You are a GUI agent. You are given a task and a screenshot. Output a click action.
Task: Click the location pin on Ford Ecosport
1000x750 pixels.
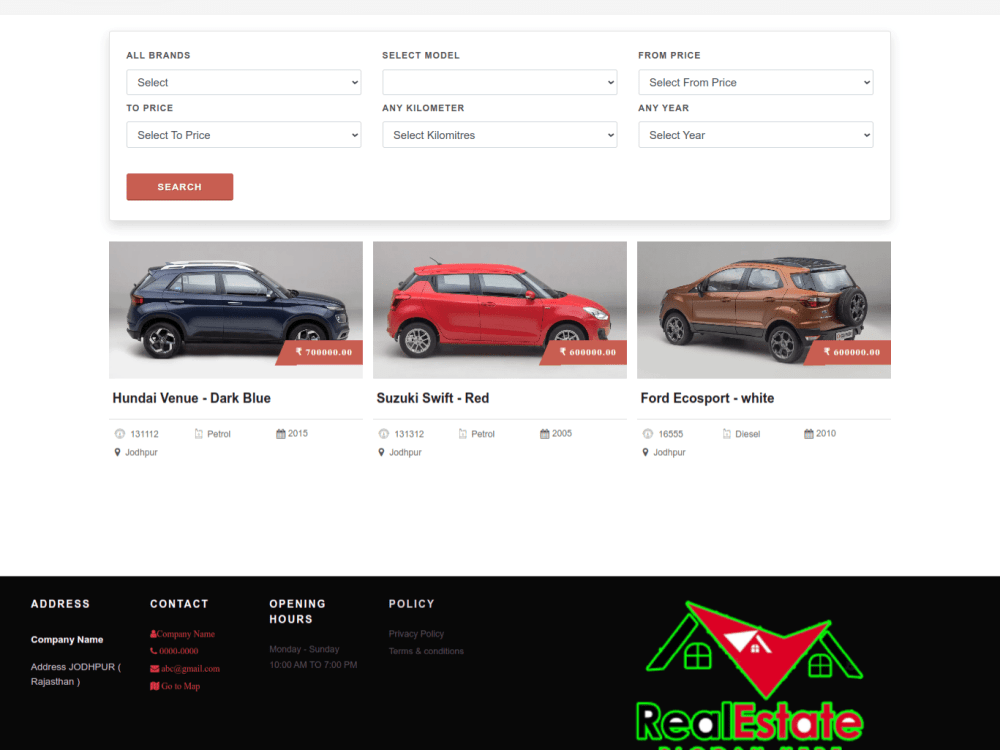pos(645,452)
